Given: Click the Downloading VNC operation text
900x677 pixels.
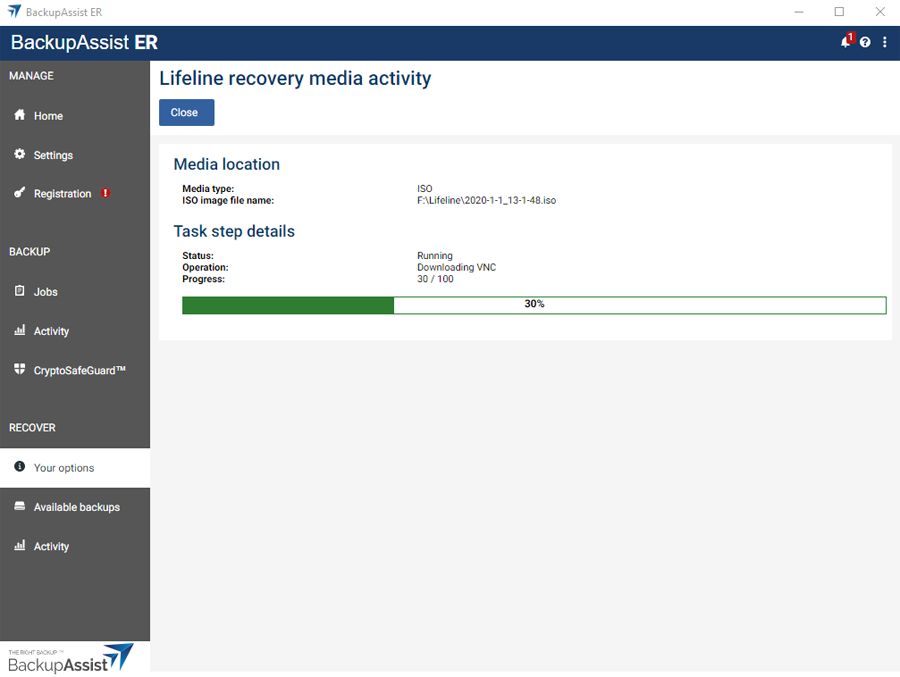Looking at the screenshot, I should pos(456,267).
